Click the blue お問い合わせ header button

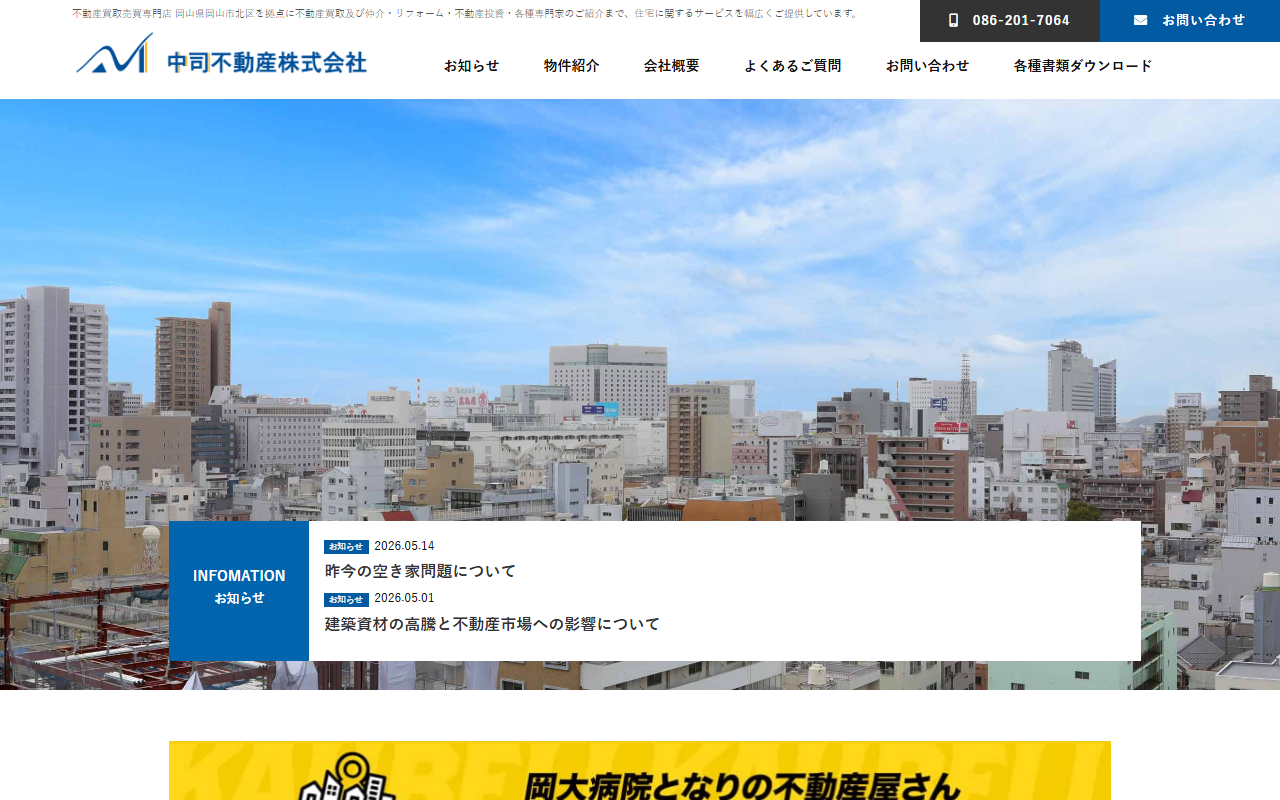(1190, 21)
